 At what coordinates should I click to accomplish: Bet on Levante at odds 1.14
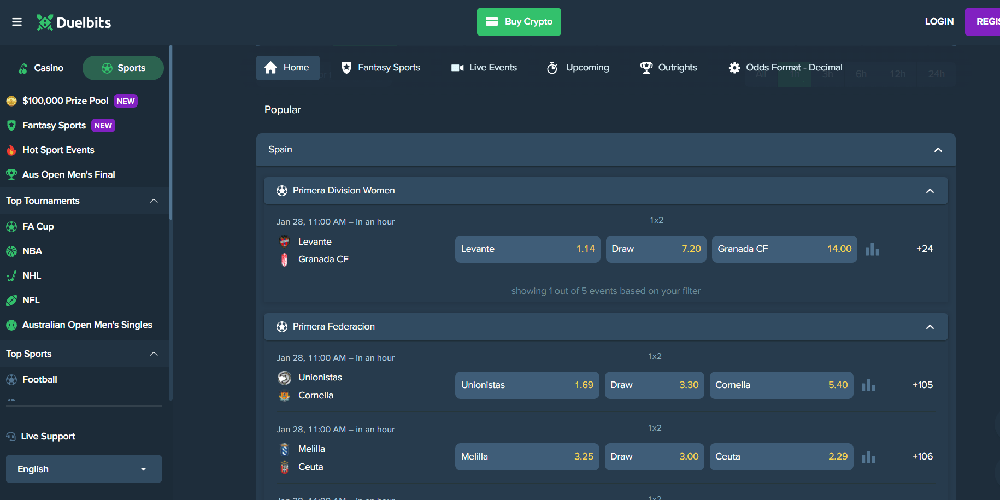527,249
